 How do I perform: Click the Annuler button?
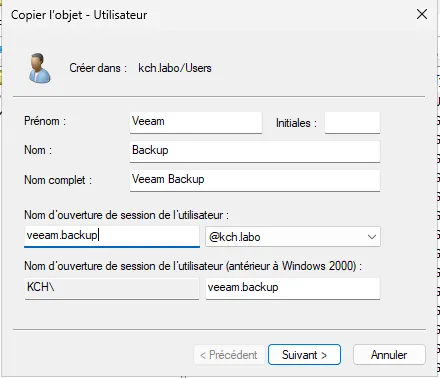pos(389,355)
